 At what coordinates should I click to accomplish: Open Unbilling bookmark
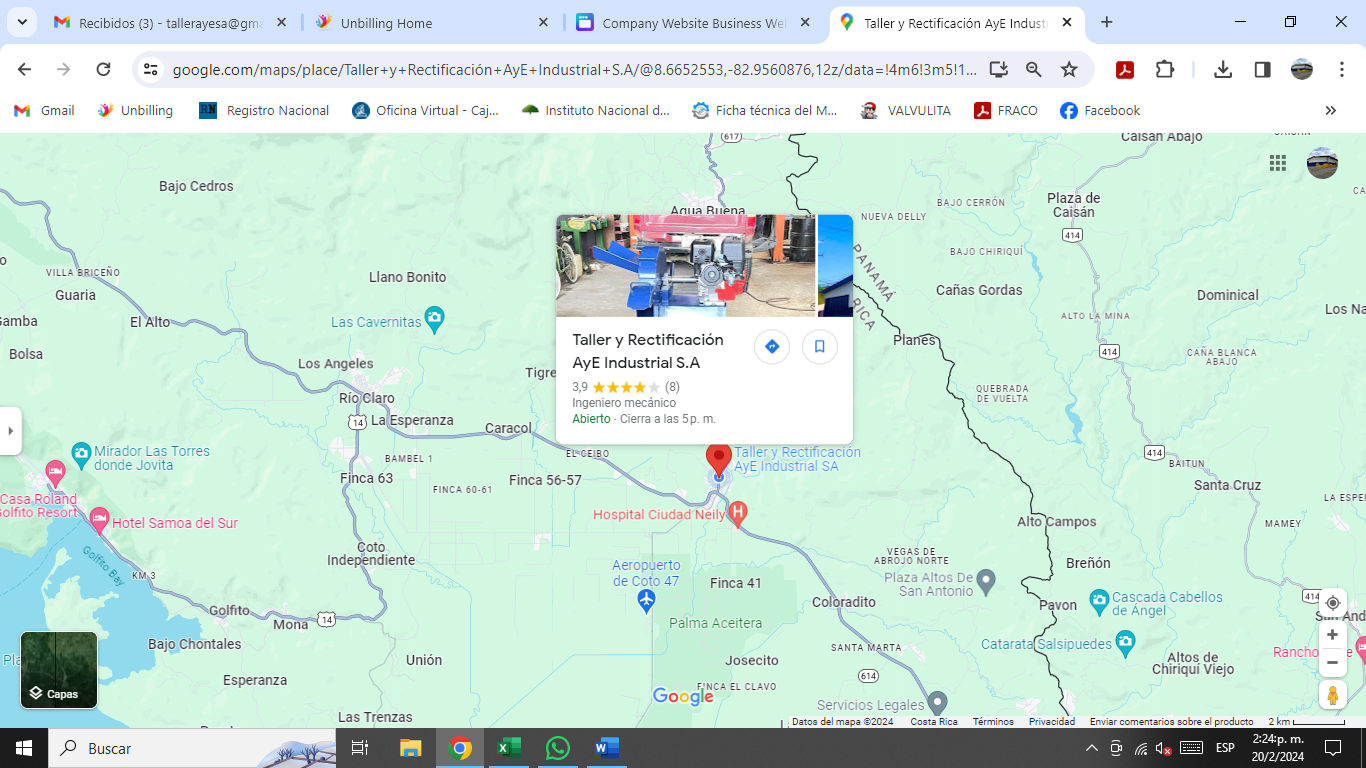click(135, 111)
